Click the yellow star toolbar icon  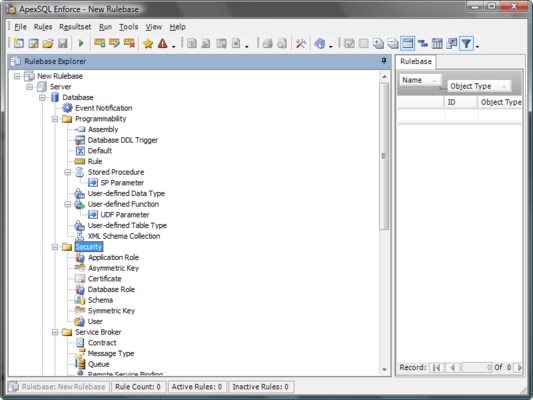click(148, 44)
